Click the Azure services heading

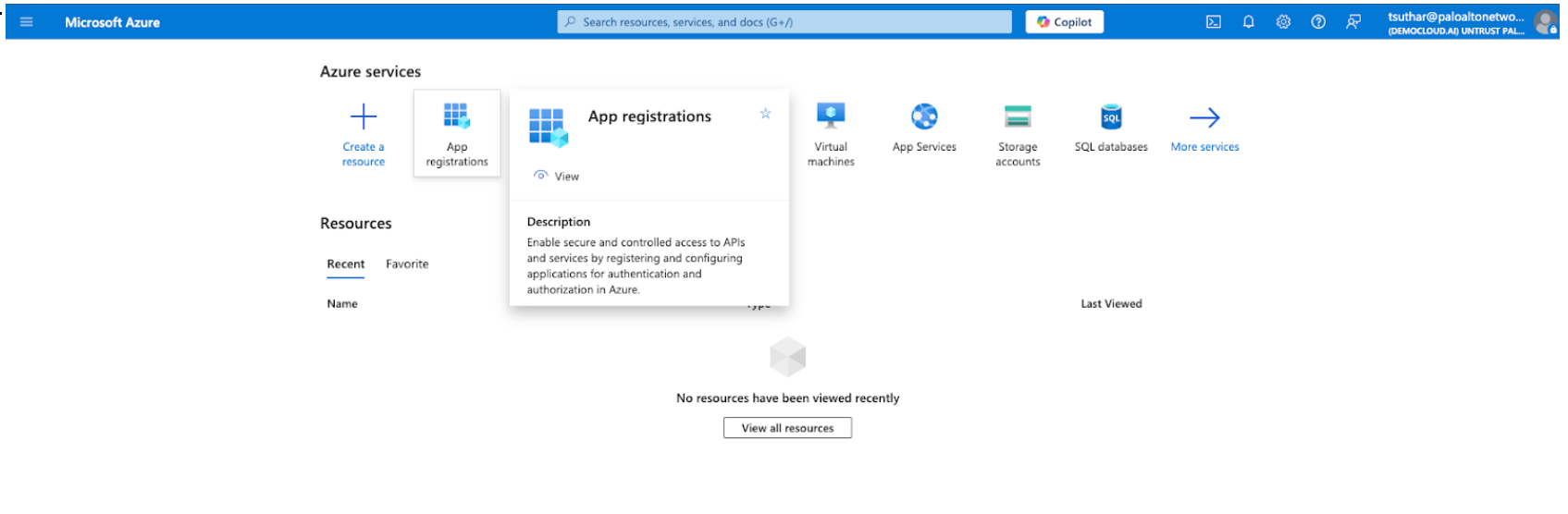370,71
